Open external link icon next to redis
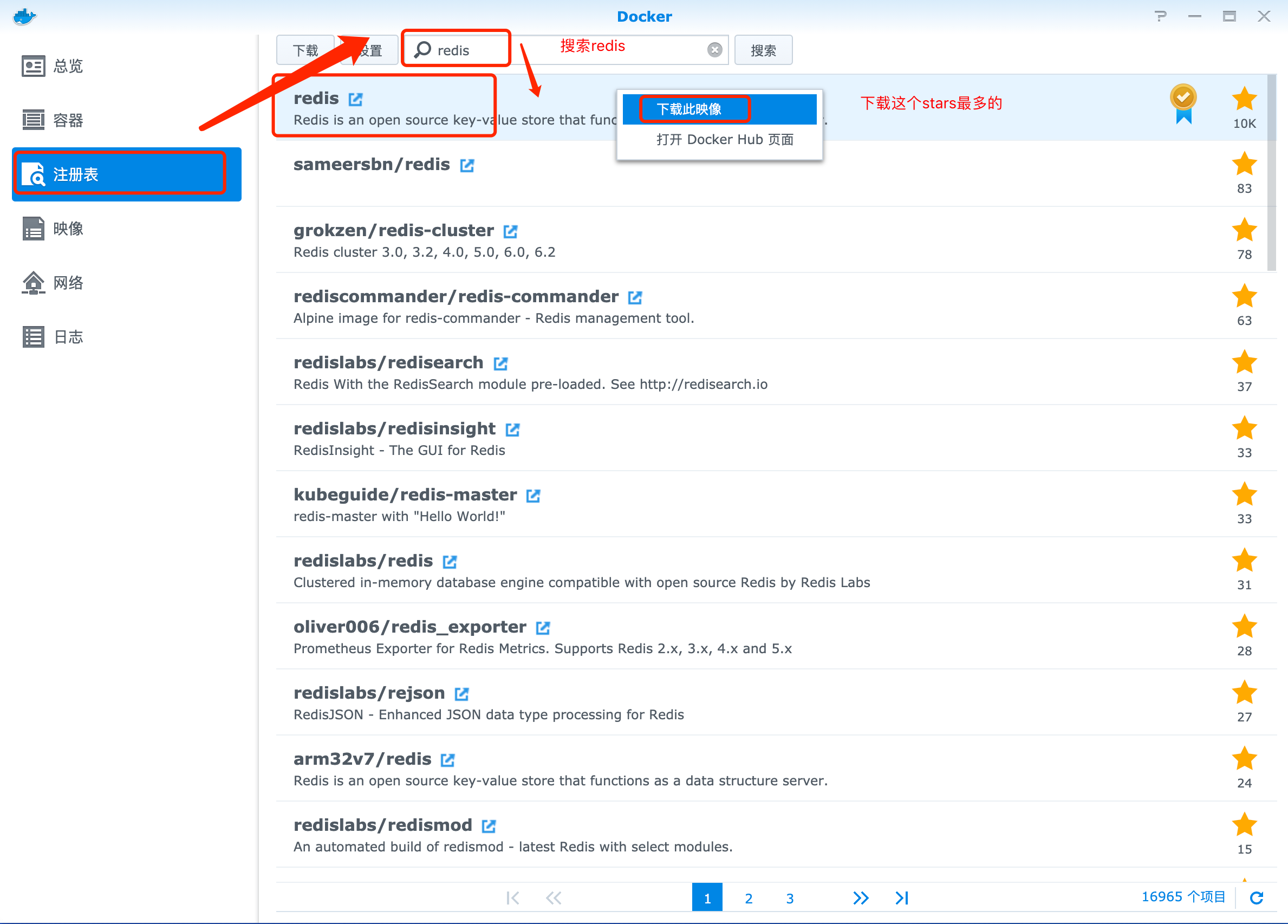 (x=355, y=99)
